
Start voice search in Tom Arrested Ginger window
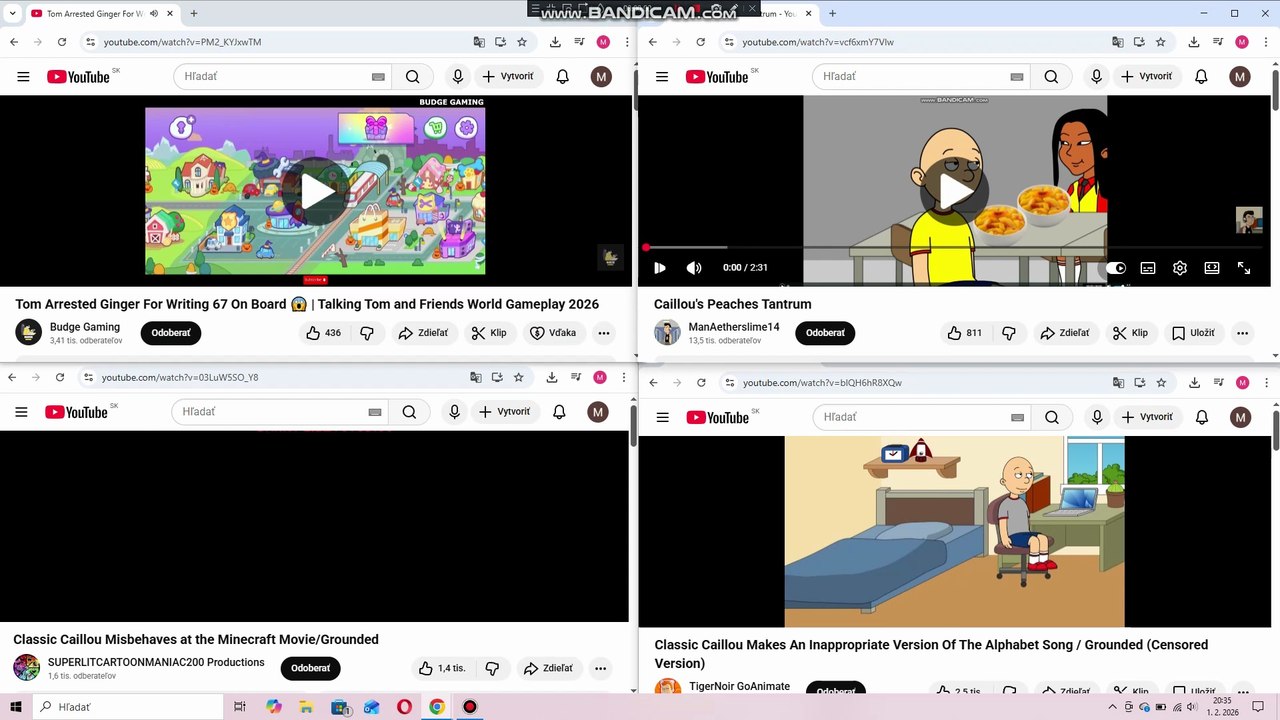(457, 77)
